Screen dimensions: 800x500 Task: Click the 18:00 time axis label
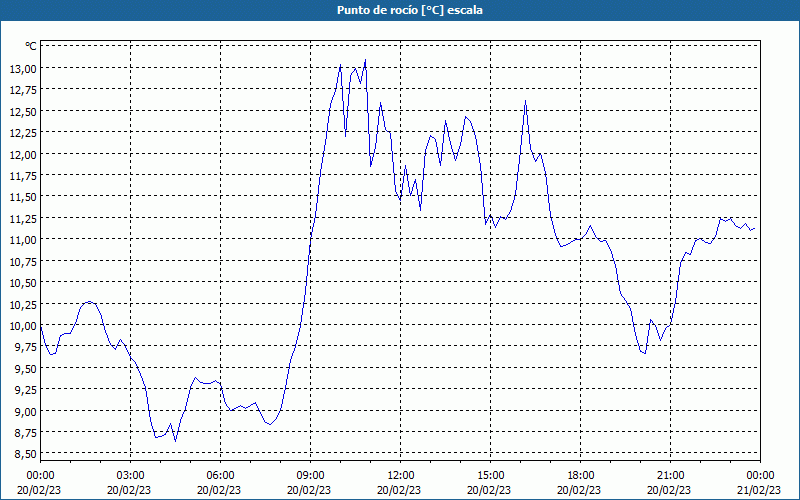point(581,476)
